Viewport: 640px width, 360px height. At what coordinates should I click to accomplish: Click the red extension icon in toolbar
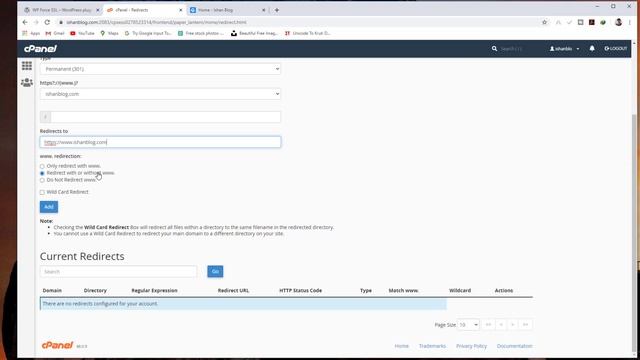(x=591, y=22)
